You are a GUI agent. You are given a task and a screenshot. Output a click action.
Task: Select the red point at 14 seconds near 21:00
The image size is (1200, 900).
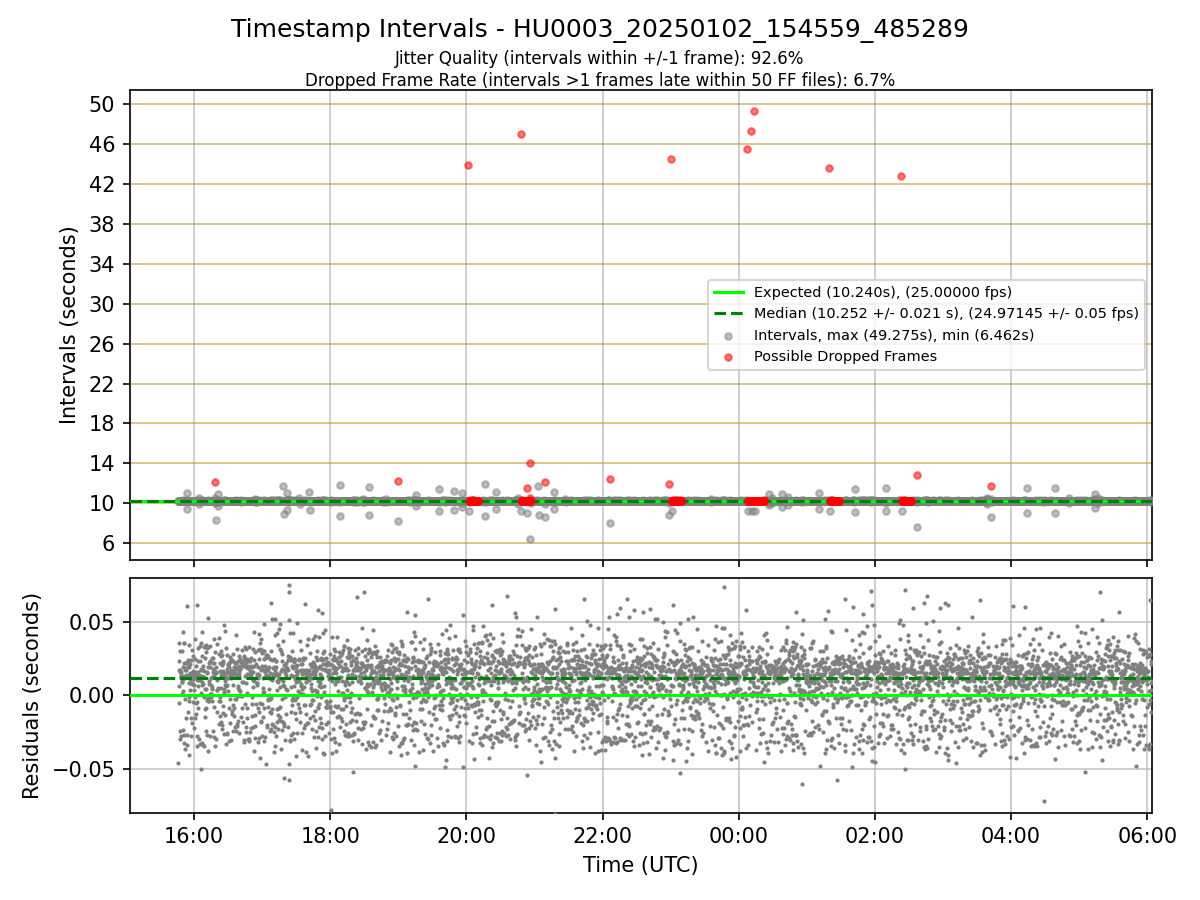click(530, 463)
